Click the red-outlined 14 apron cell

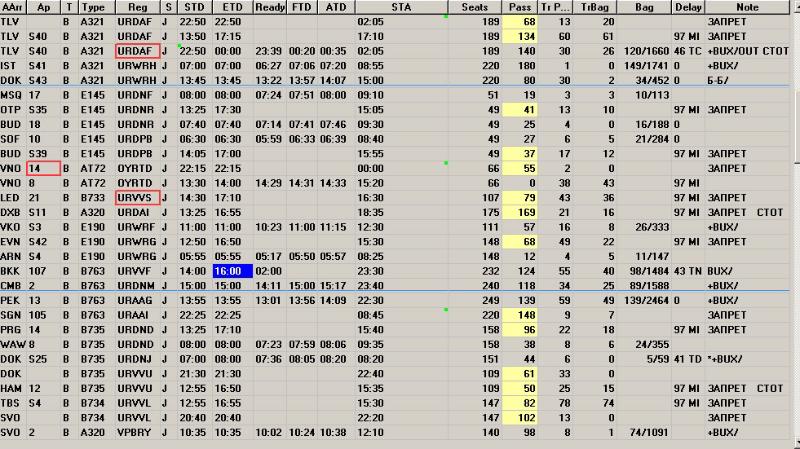43,169
